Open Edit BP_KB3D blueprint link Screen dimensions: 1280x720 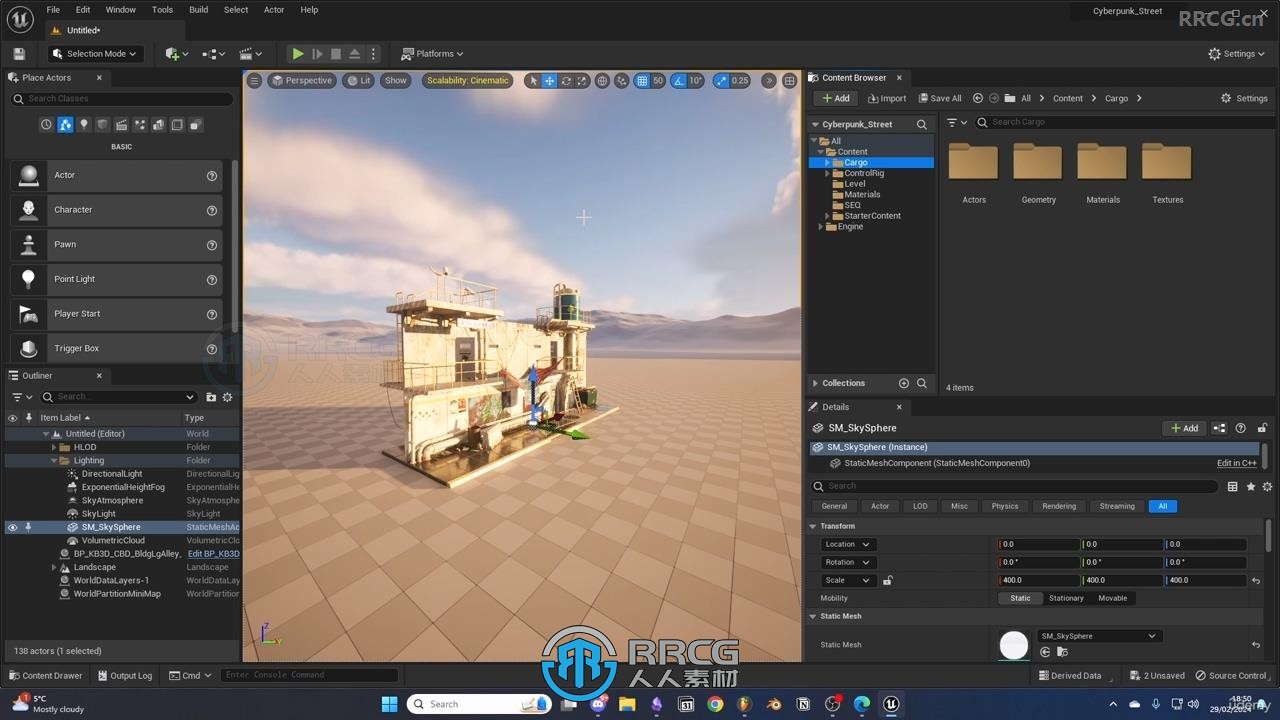[x=214, y=554]
